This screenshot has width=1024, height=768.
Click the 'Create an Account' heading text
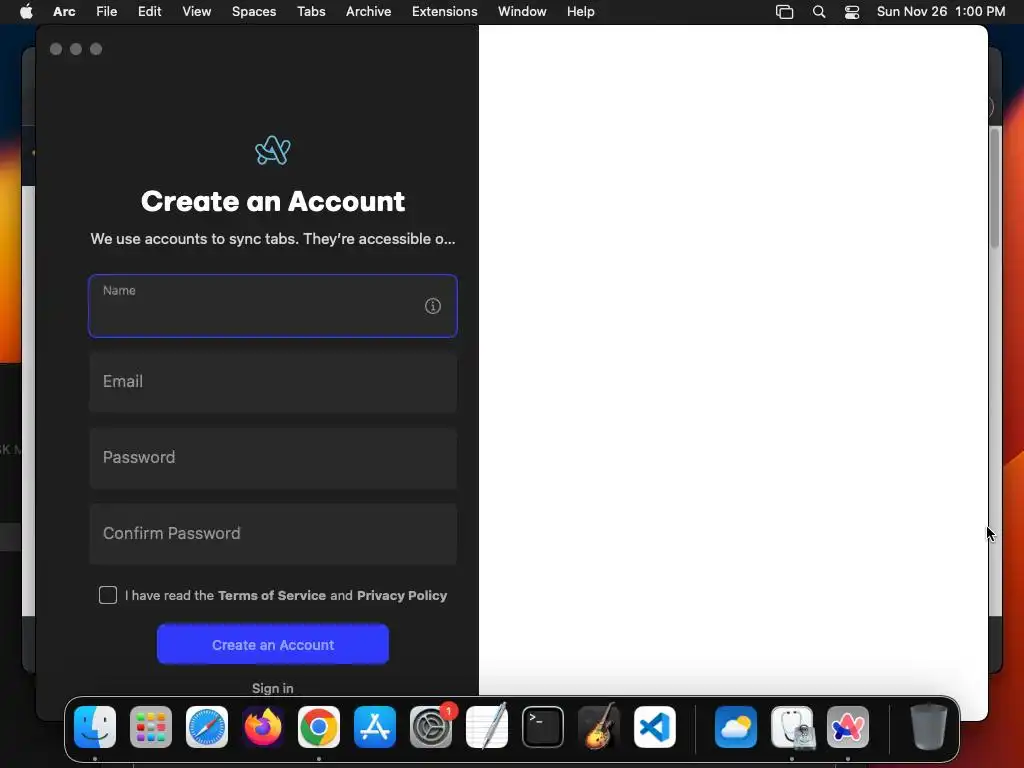(x=273, y=201)
